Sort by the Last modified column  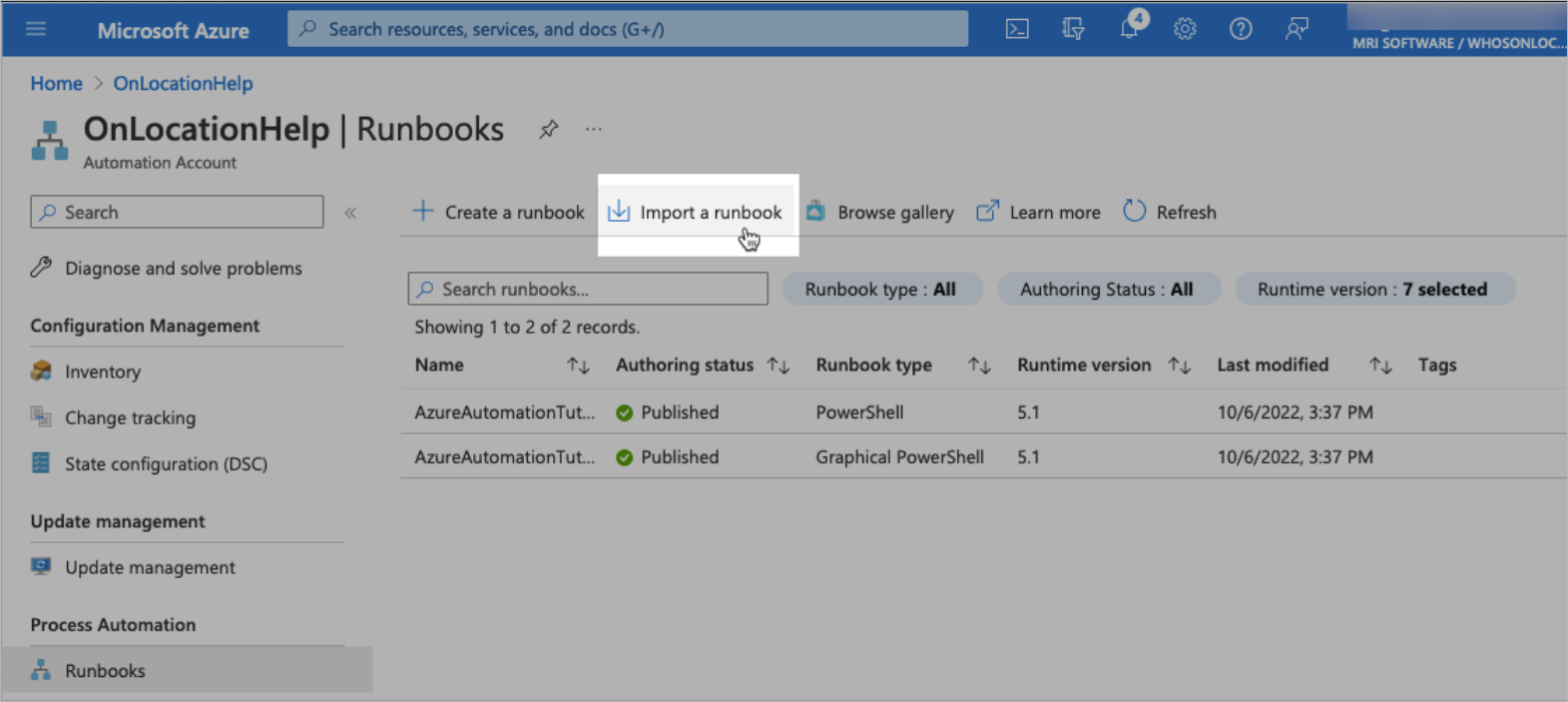pos(1380,365)
